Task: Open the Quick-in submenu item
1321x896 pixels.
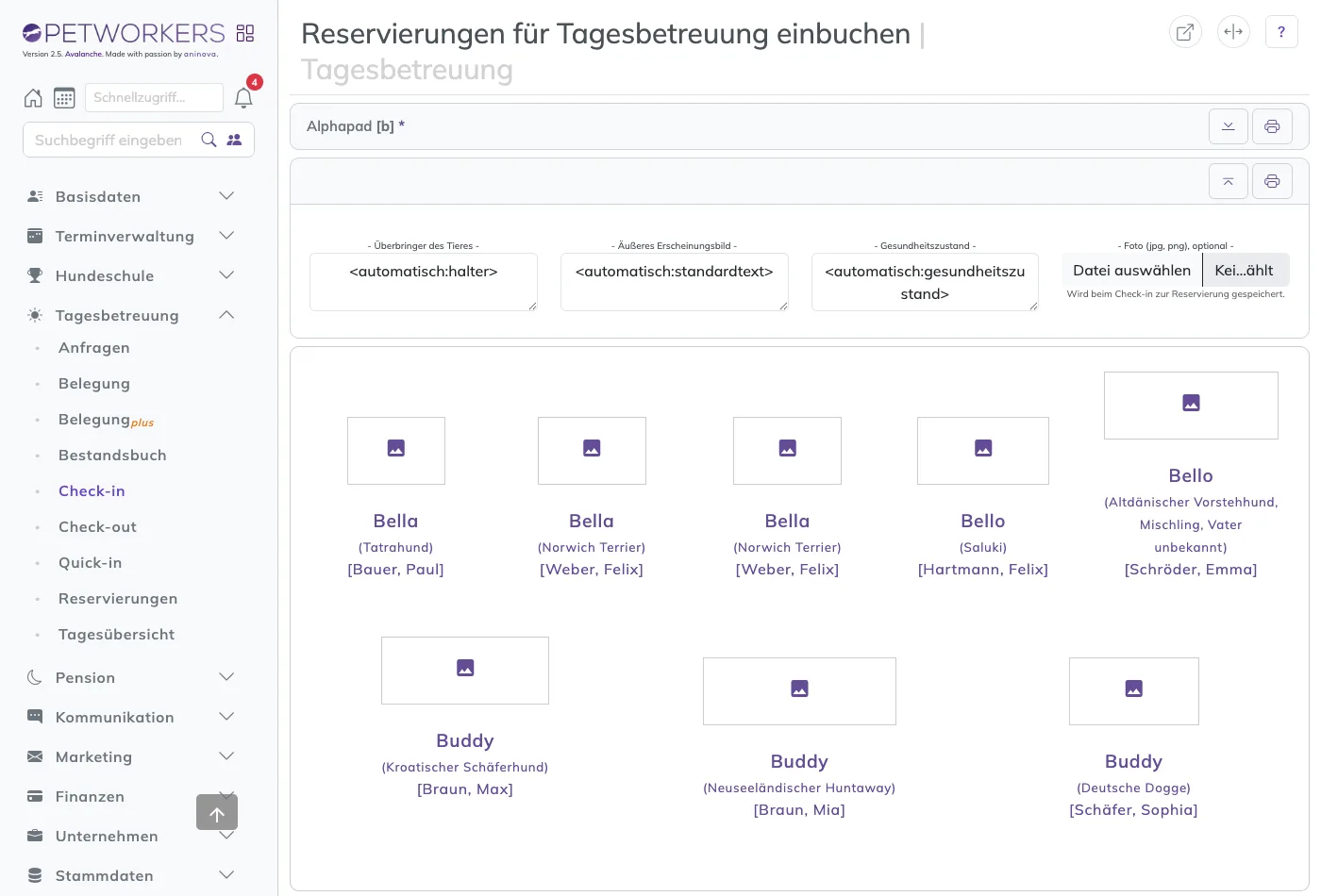Action: 90,562
